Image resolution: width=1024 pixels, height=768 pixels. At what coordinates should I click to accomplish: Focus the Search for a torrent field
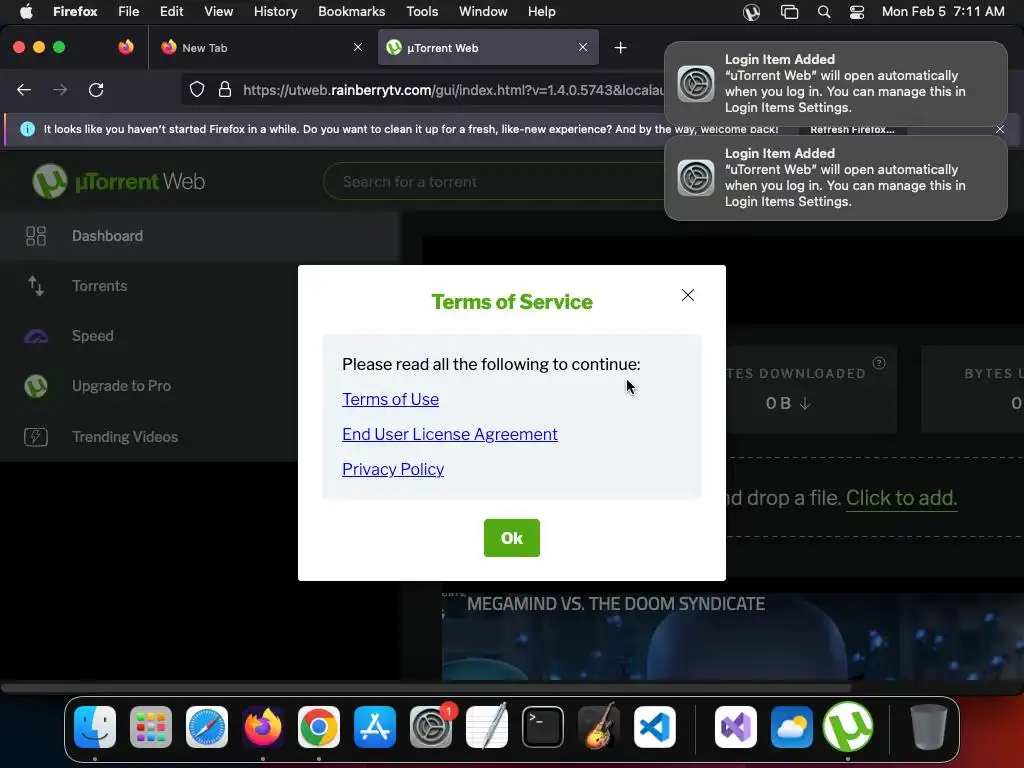coord(496,182)
